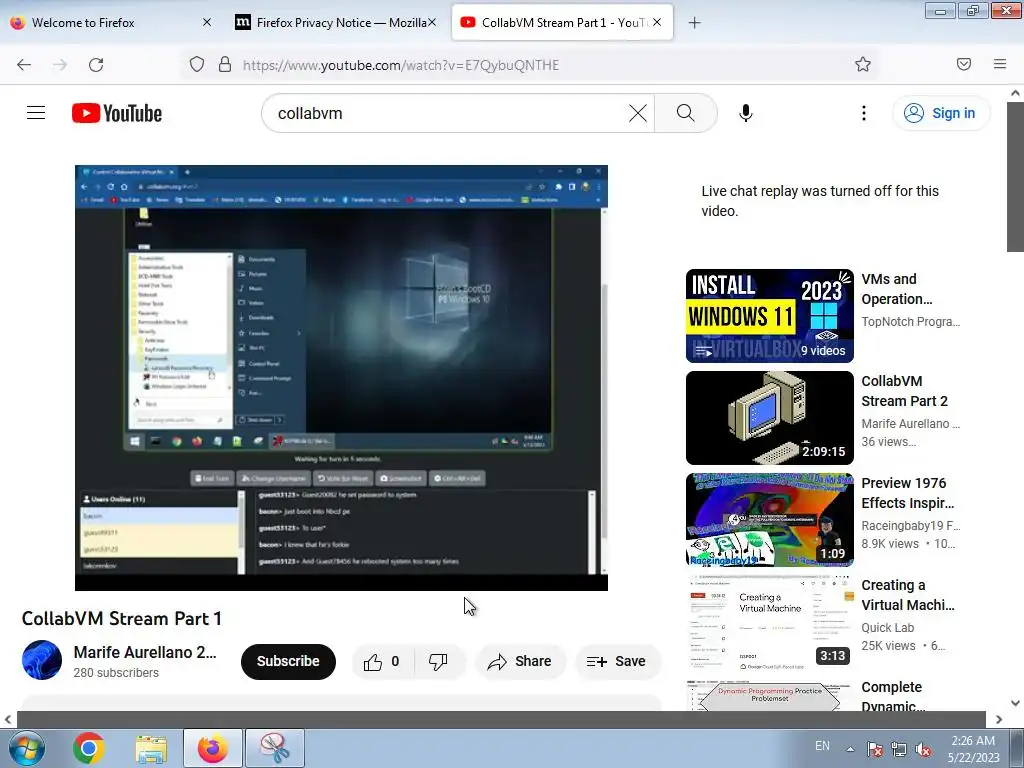Click the TopNotch Progra channel name
The image size is (1024, 768).
910,322
